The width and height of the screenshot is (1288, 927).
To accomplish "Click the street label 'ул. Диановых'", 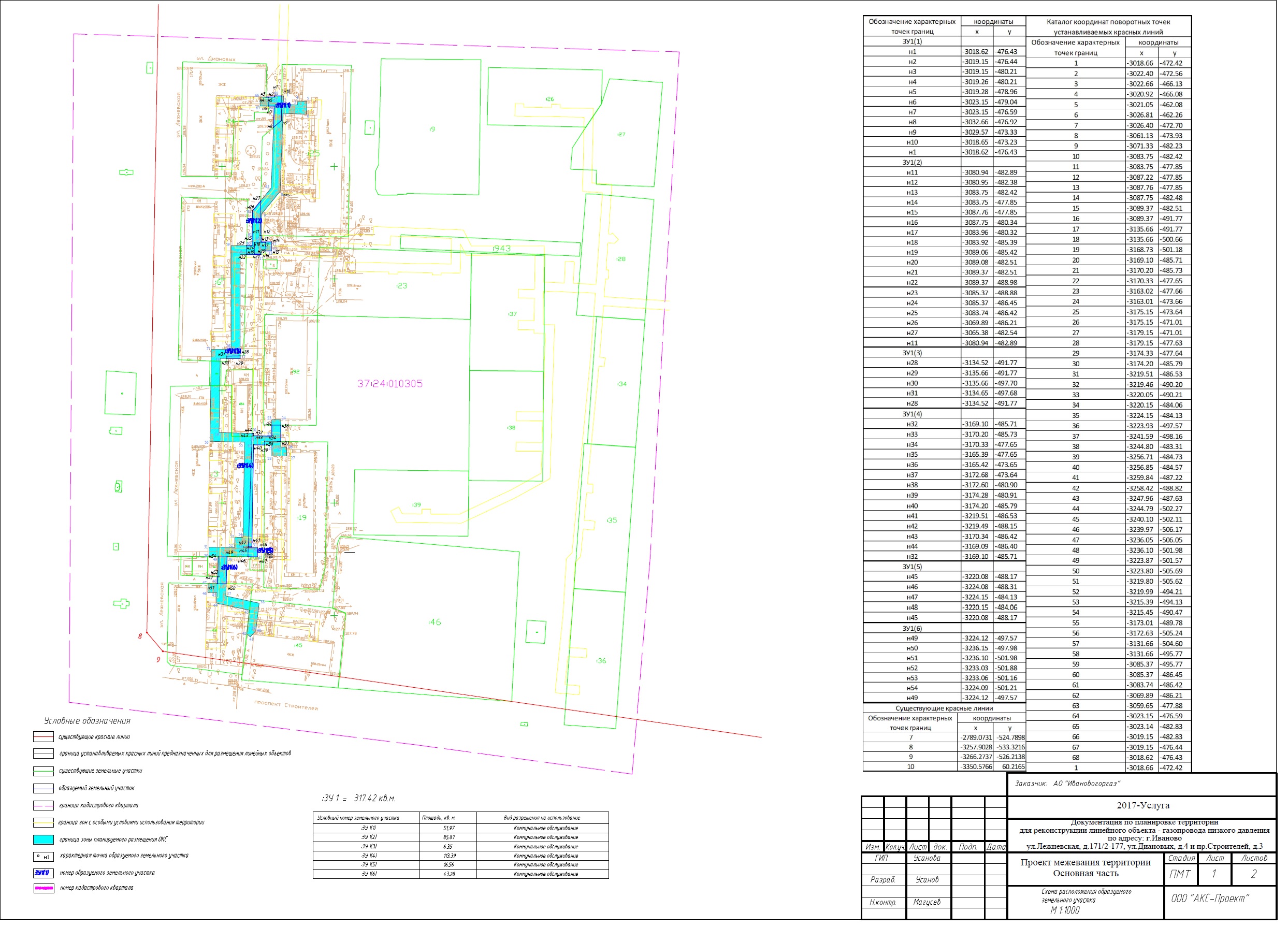I will click(216, 59).
